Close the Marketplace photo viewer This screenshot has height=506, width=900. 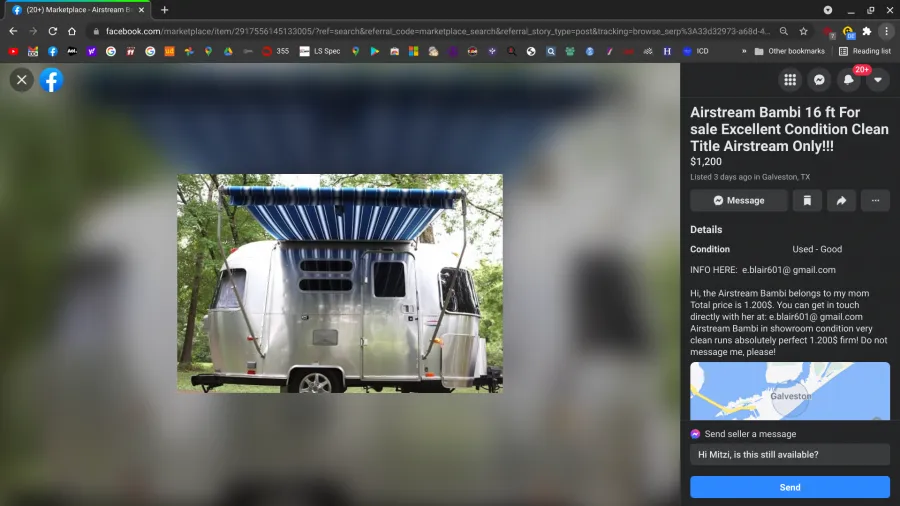22,80
